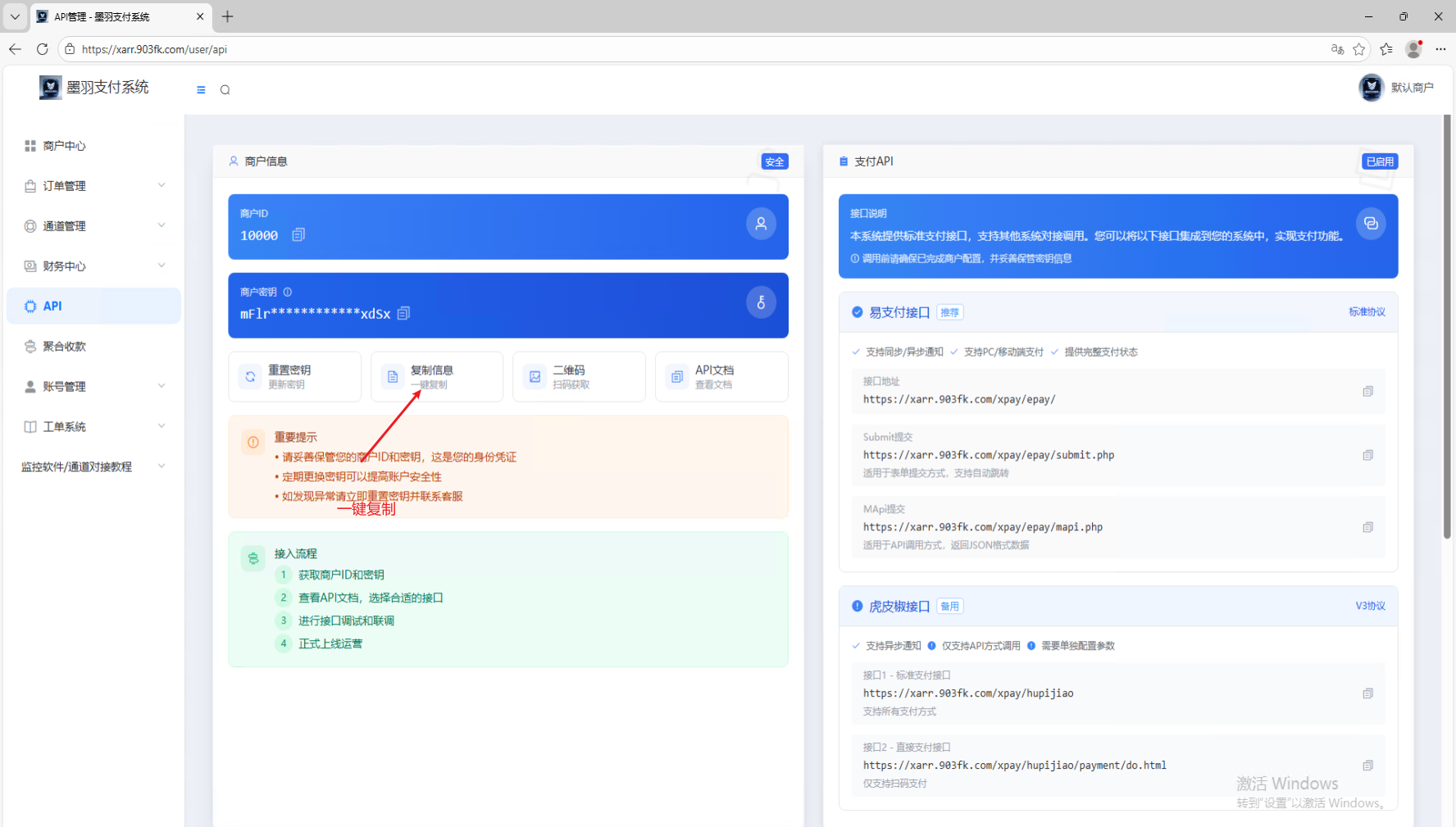Copy the submit.php URL
This screenshot has width=1456, height=827.
pos(1367,456)
